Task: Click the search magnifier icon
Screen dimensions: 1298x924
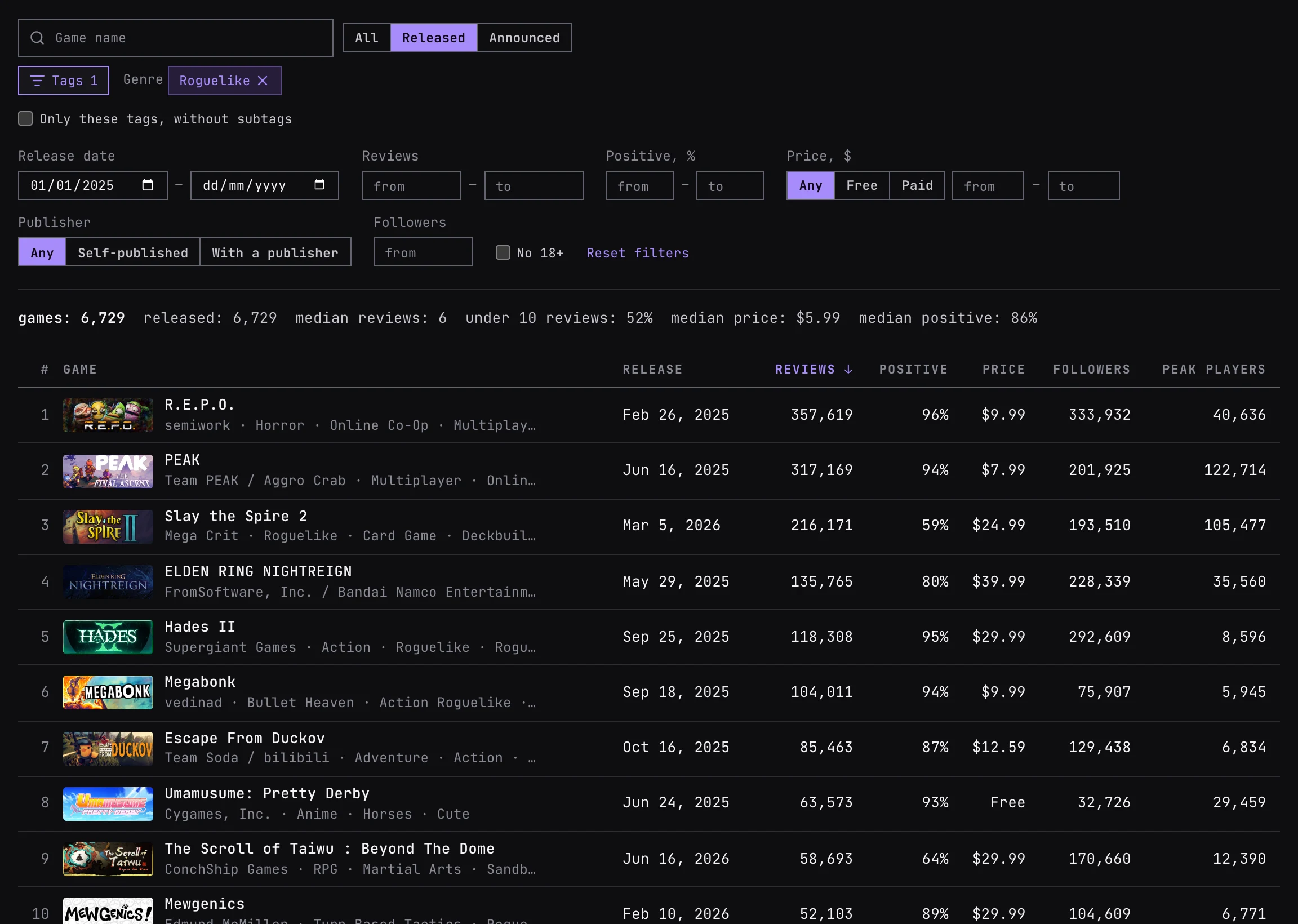Action: point(37,38)
